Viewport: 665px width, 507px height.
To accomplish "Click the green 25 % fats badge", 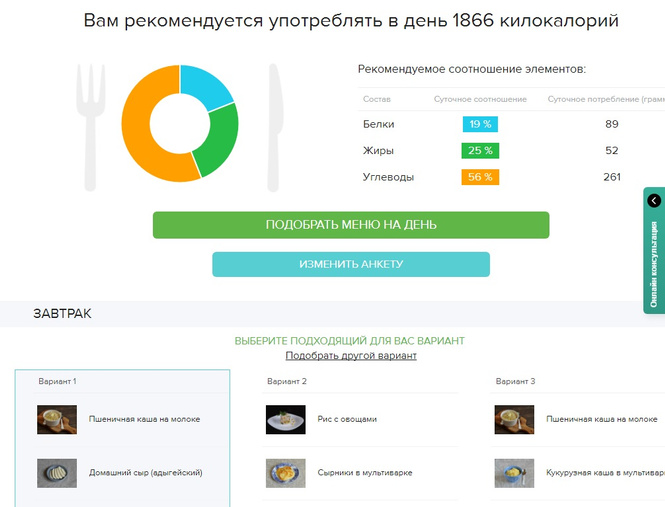I will coord(480,151).
